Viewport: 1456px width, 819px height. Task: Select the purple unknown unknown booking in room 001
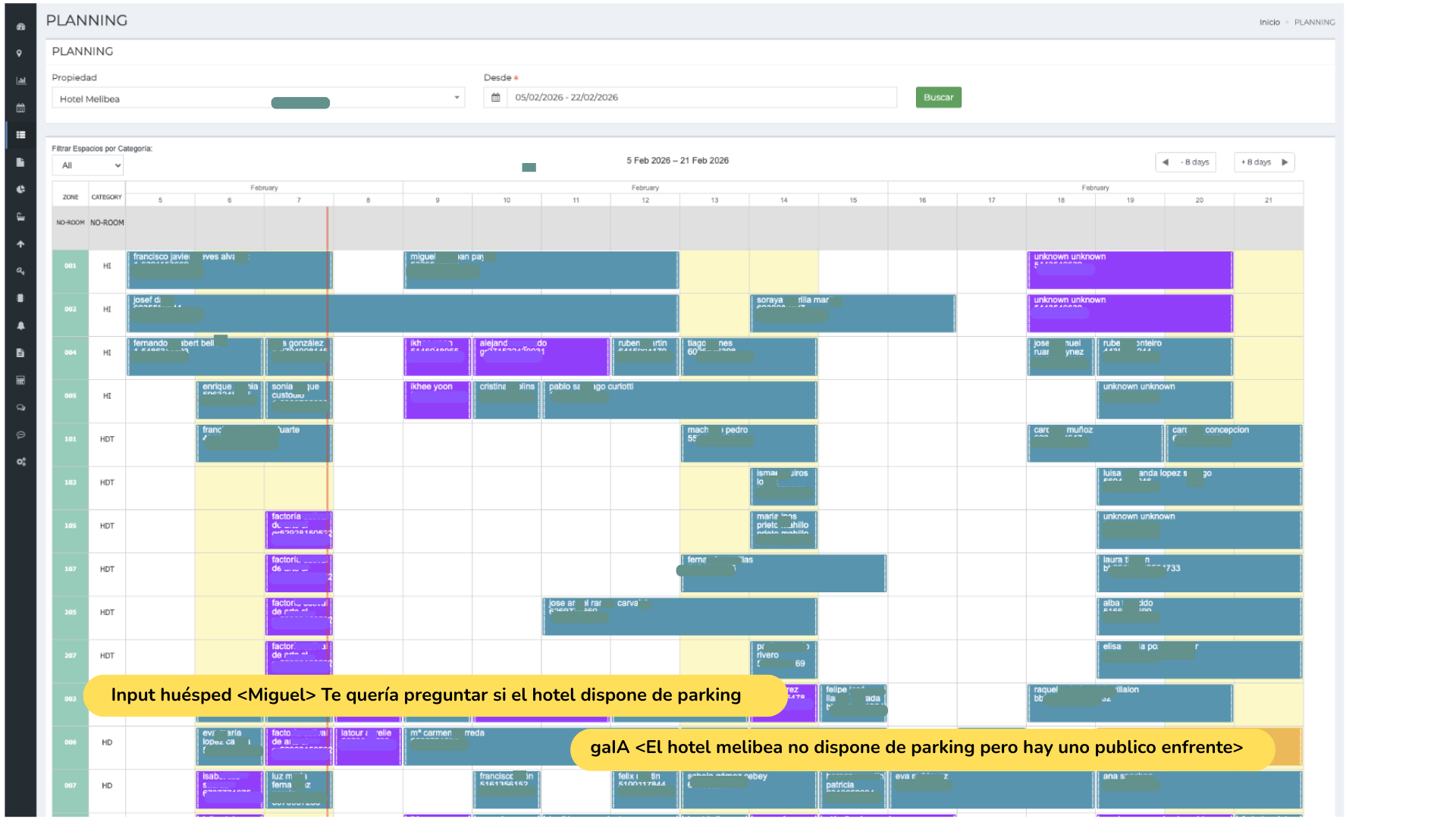pyautogui.click(x=1129, y=271)
